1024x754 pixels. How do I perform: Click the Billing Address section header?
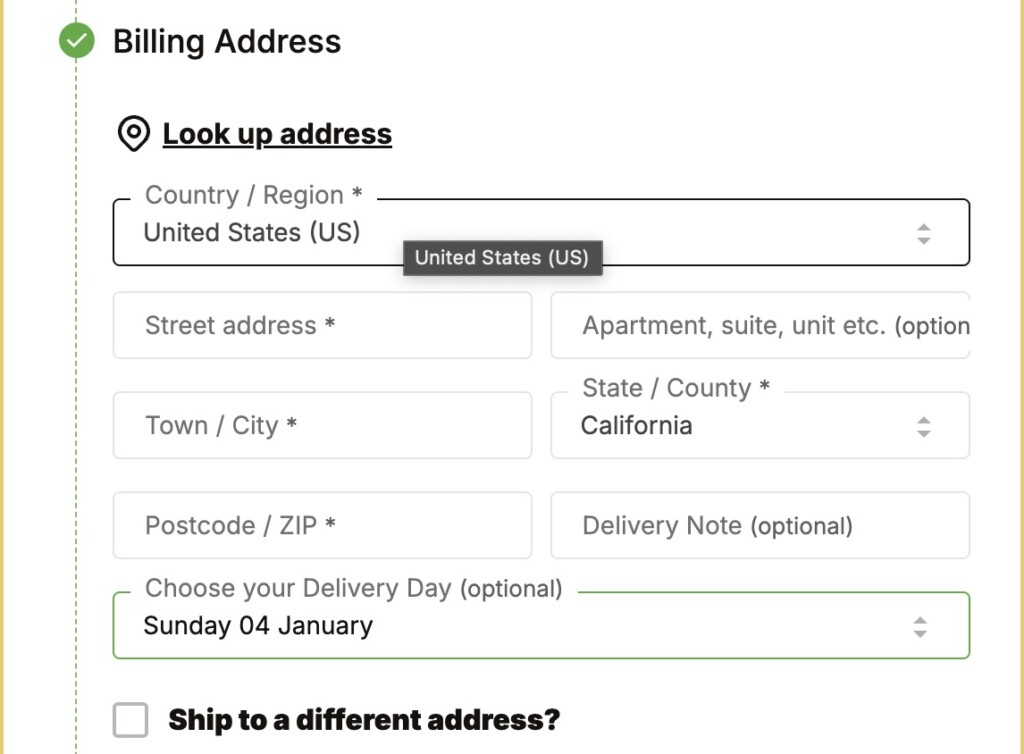(226, 42)
